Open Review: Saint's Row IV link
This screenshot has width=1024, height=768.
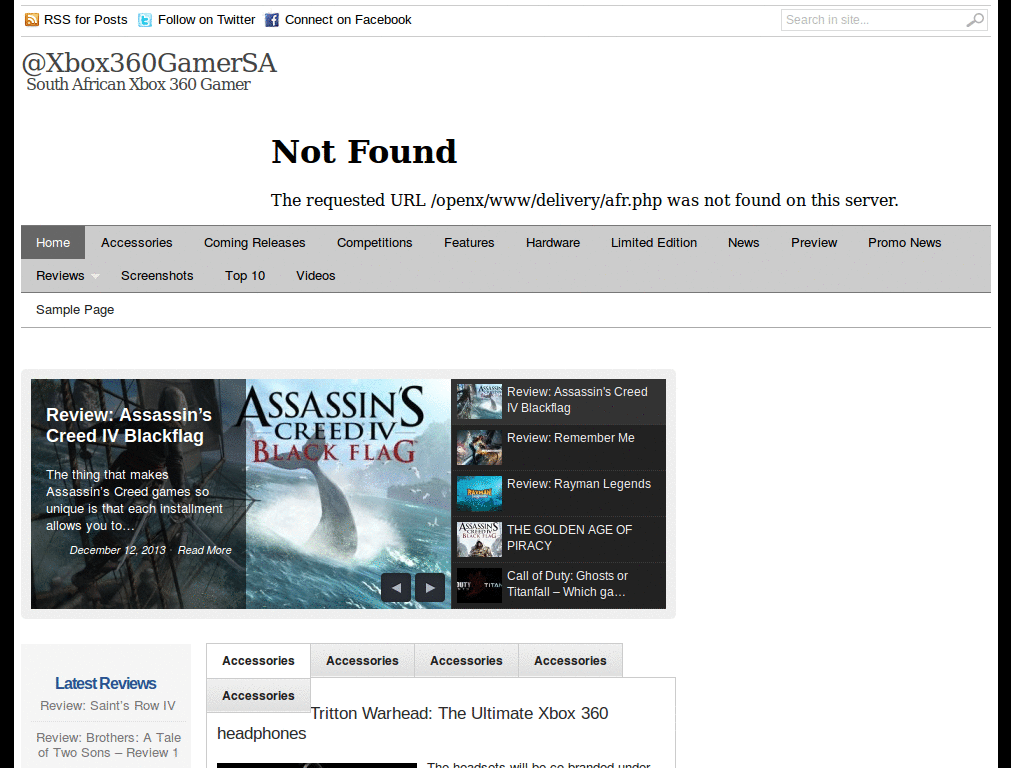click(x=108, y=705)
